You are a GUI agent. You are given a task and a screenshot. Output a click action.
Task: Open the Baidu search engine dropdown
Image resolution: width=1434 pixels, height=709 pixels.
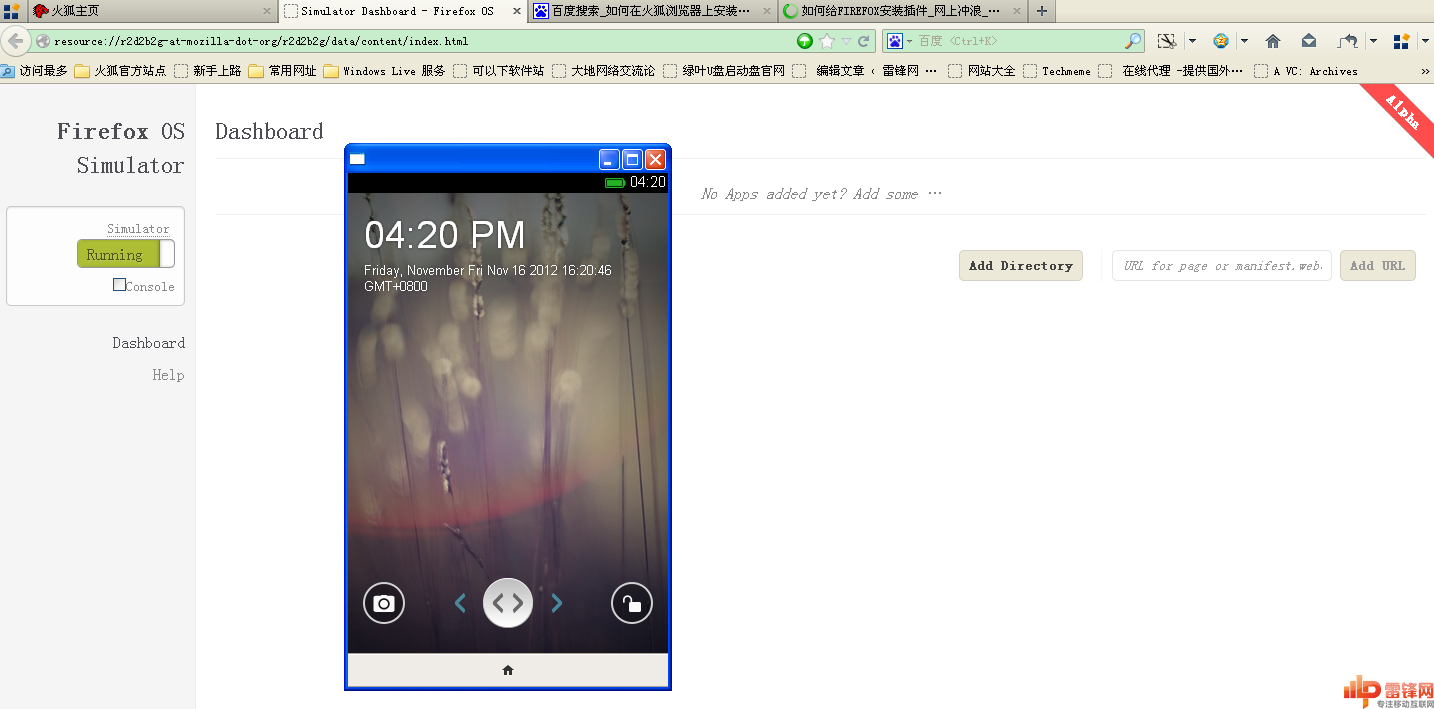tap(900, 41)
